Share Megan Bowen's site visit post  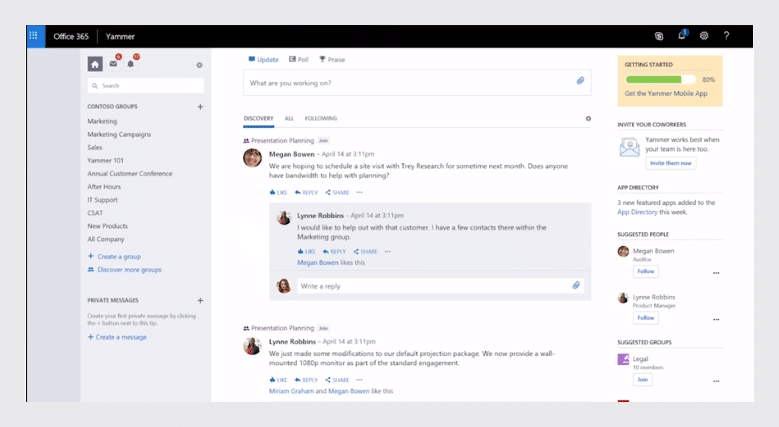pyautogui.click(x=337, y=192)
